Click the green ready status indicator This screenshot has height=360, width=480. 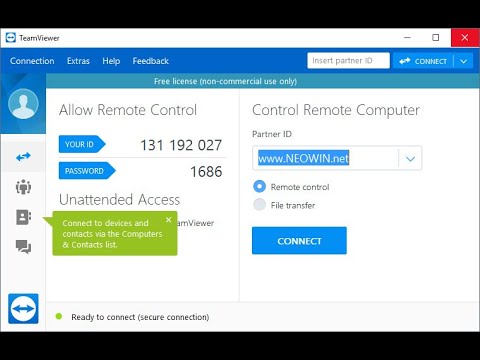click(x=59, y=316)
